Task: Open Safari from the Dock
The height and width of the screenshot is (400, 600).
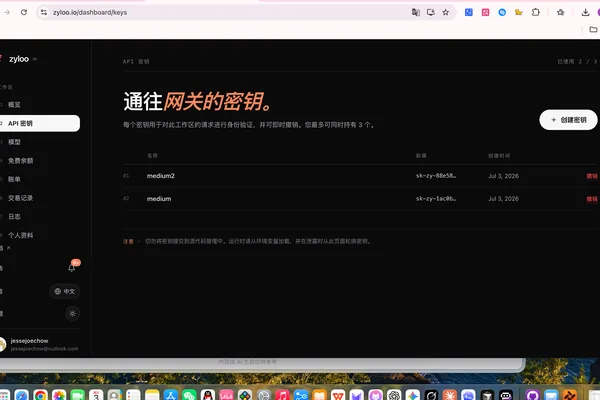Action: (x=22, y=395)
